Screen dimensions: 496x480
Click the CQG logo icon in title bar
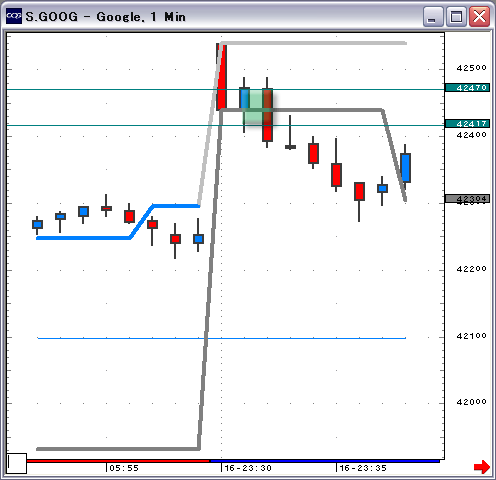pos(14,16)
